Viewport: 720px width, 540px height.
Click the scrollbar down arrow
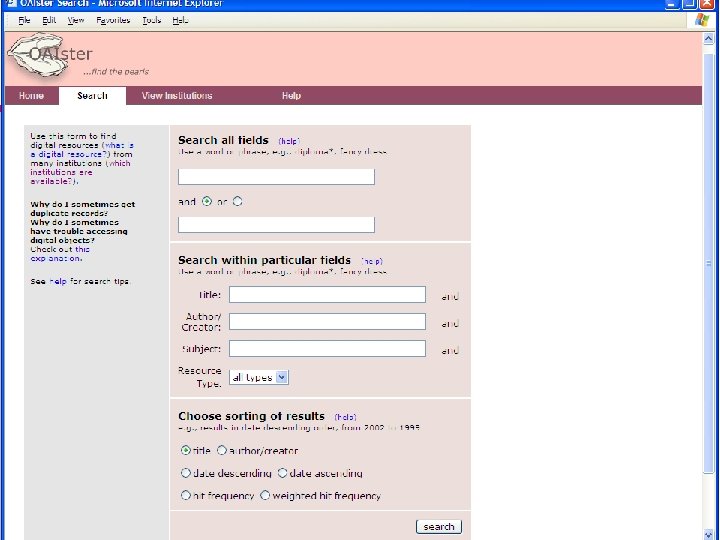pos(709,534)
